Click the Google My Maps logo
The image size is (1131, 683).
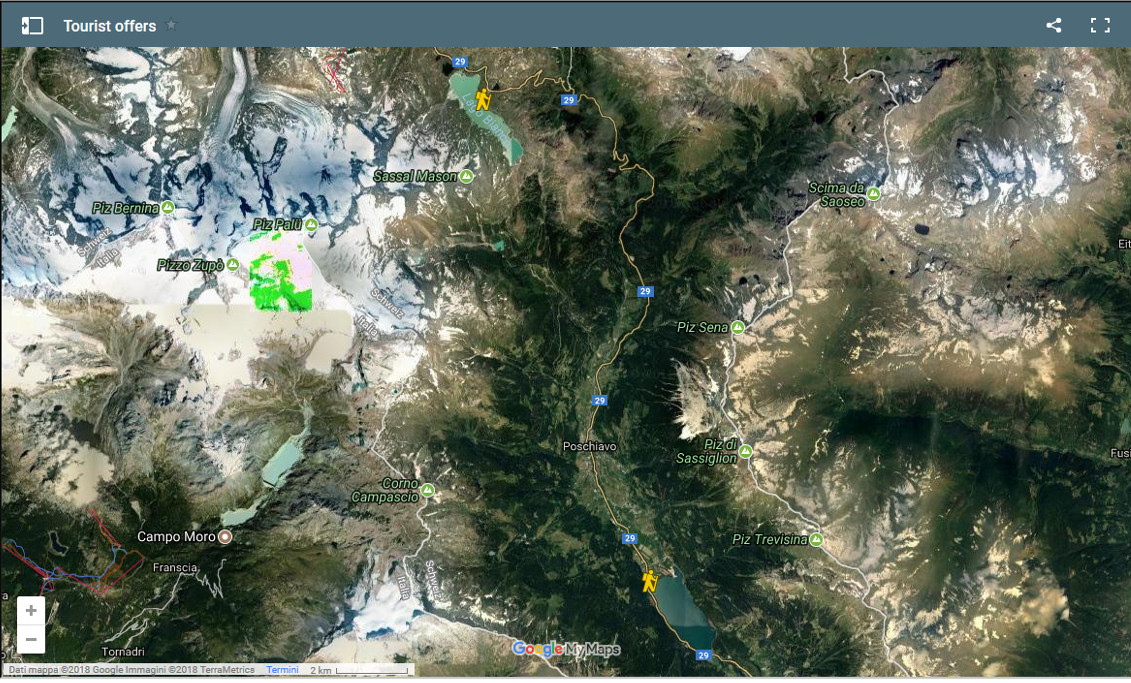click(x=566, y=649)
